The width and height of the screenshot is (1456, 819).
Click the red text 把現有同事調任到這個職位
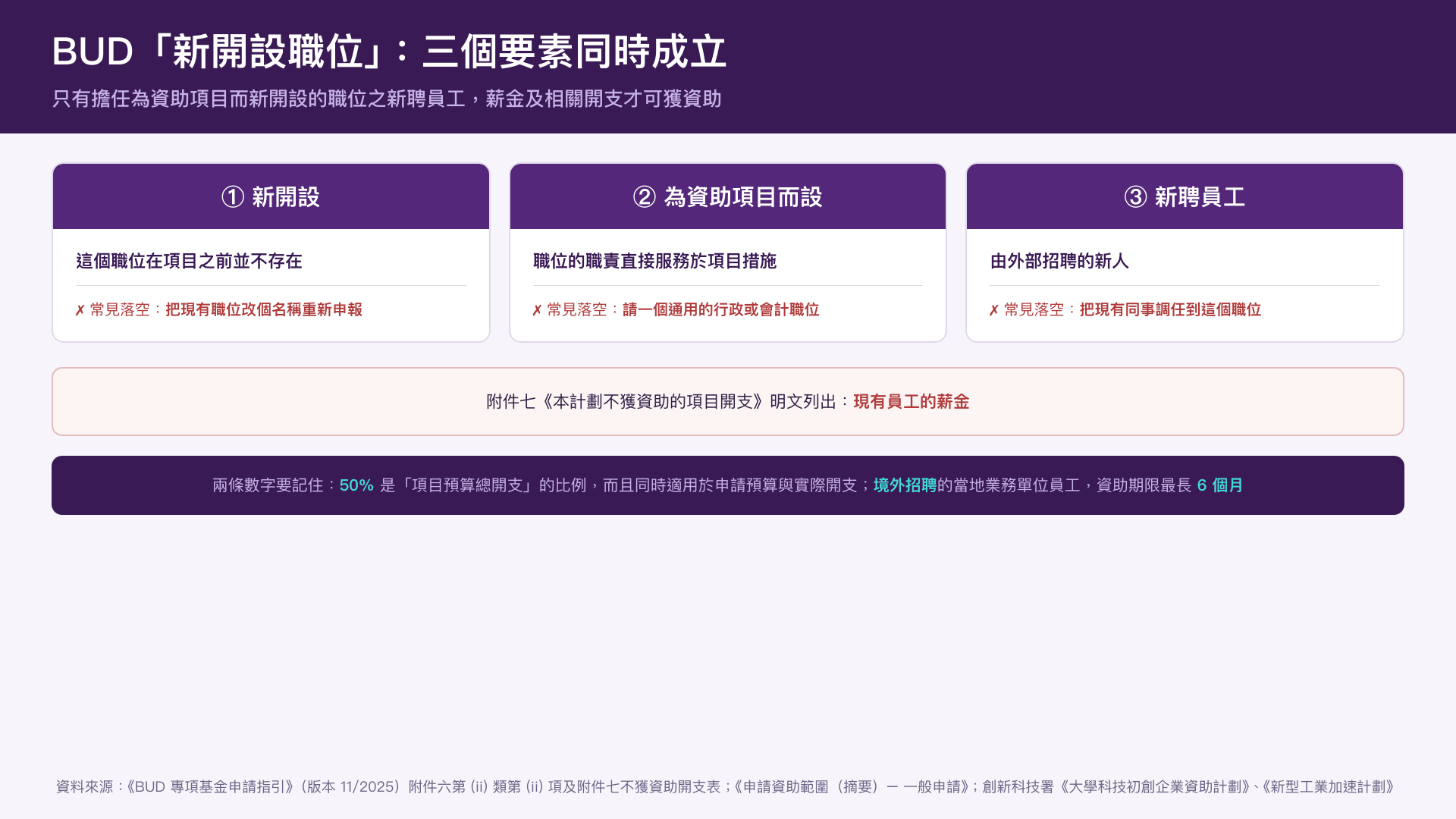click(x=1170, y=309)
